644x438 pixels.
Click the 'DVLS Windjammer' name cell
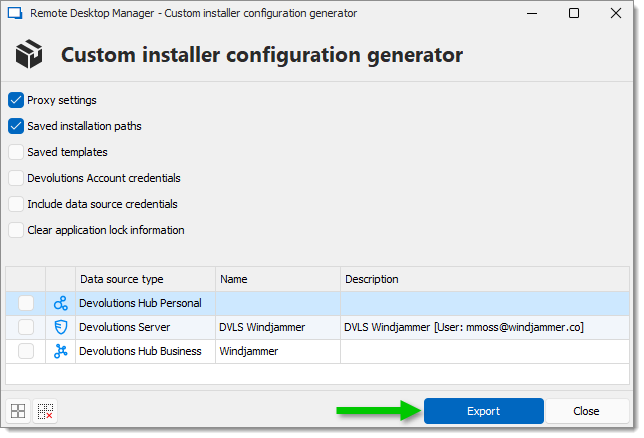[x=278, y=327]
